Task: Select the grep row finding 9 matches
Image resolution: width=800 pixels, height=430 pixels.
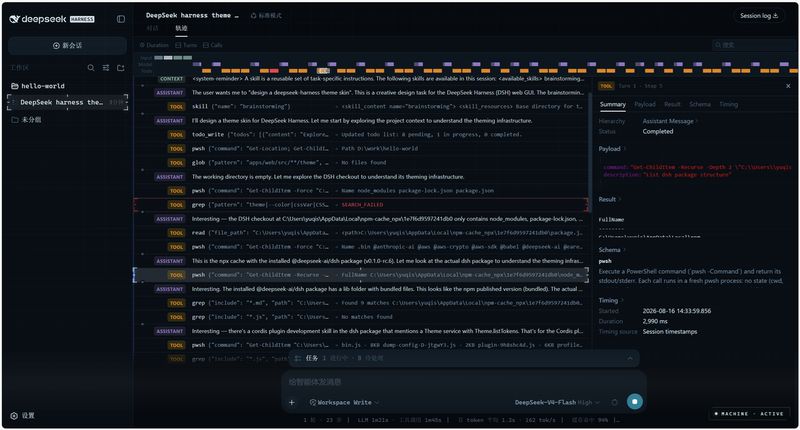Action: (x=361, y=303)
